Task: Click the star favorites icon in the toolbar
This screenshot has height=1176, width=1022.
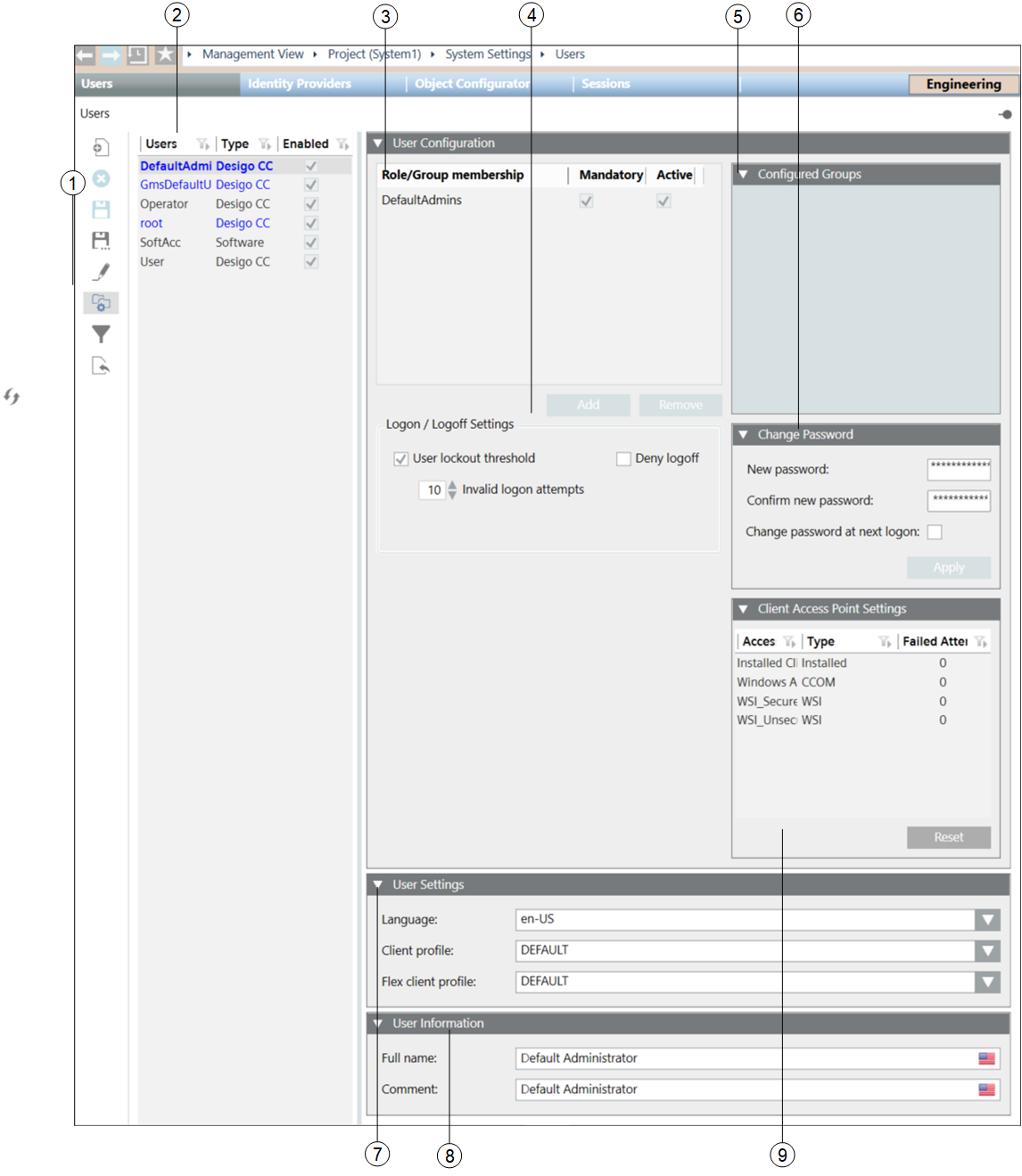Action: coord(165,54)
